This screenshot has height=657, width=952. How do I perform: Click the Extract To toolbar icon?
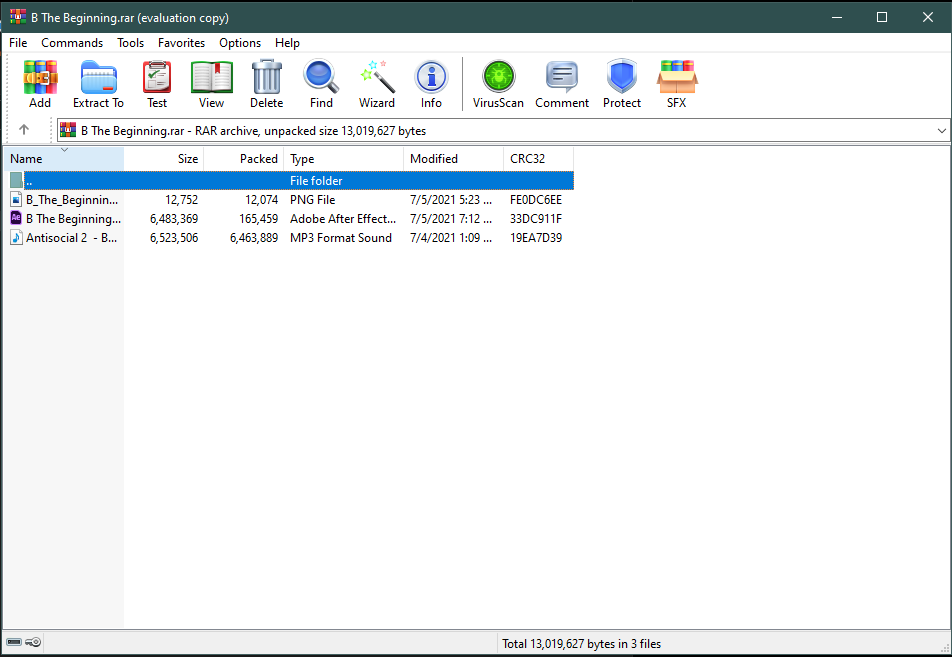98,84
